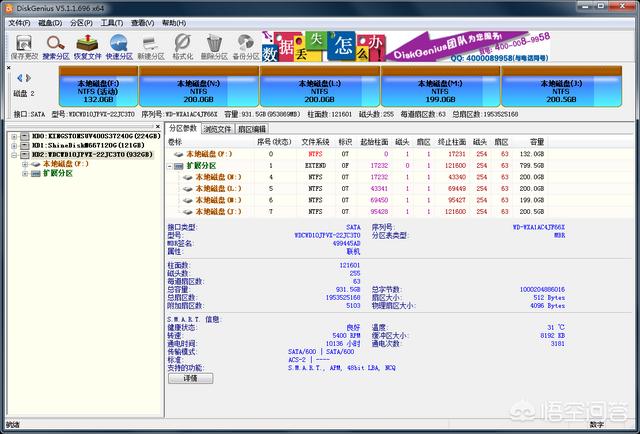Click the Delete Partition (删除分区) trash icon
The height and width of the screenshot is (434, 640).
point(214,47)
